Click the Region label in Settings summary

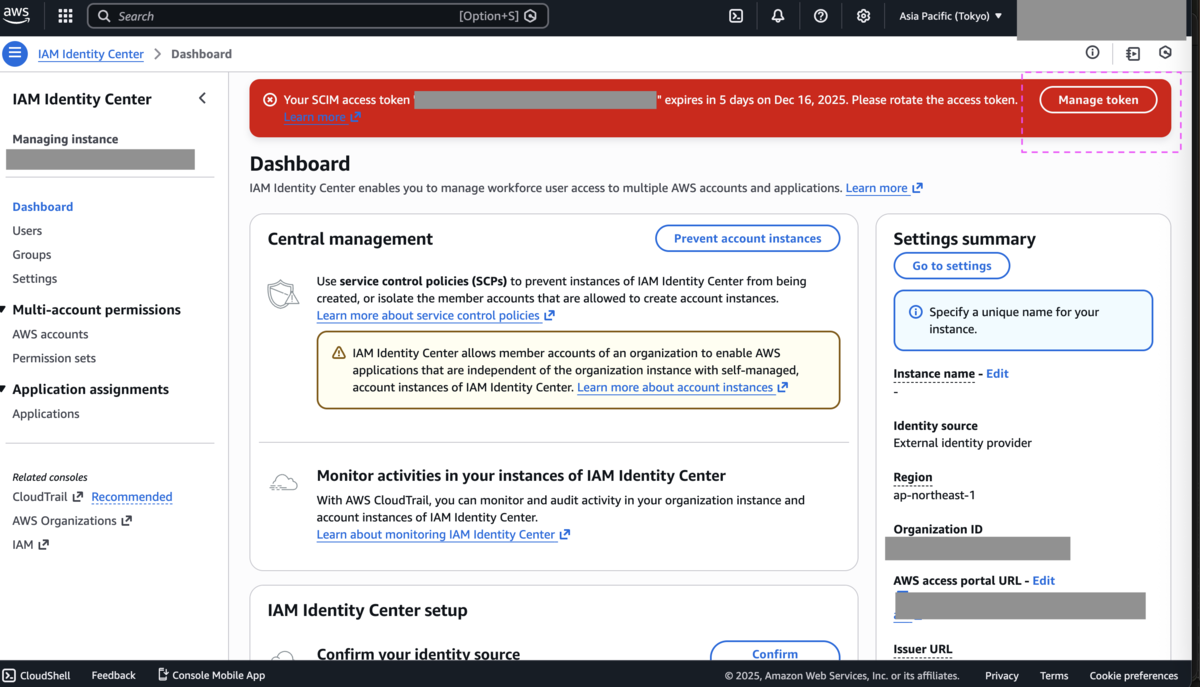(913, 478)
